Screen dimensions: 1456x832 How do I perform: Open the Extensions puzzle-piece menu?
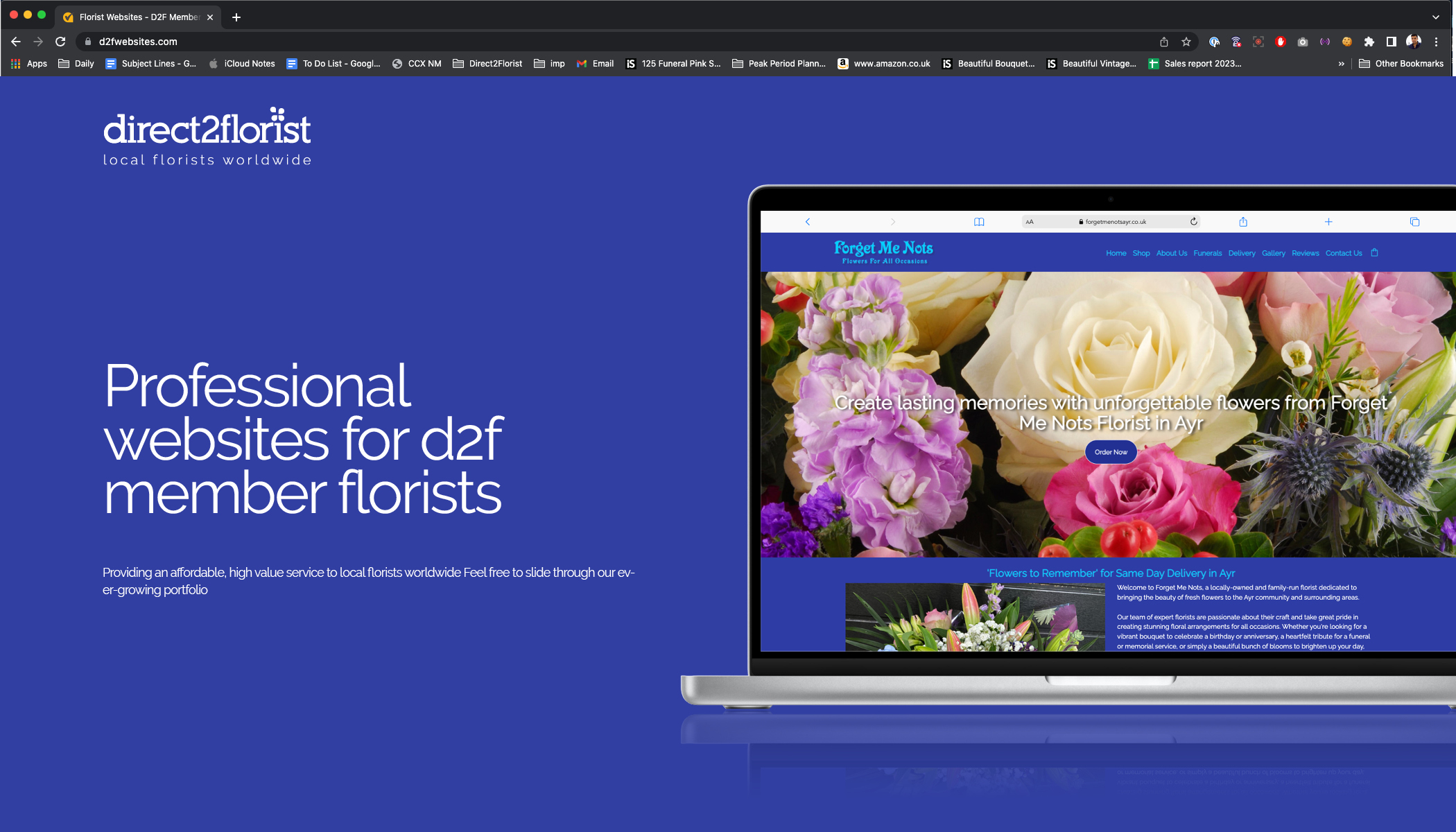[1369, 42]
